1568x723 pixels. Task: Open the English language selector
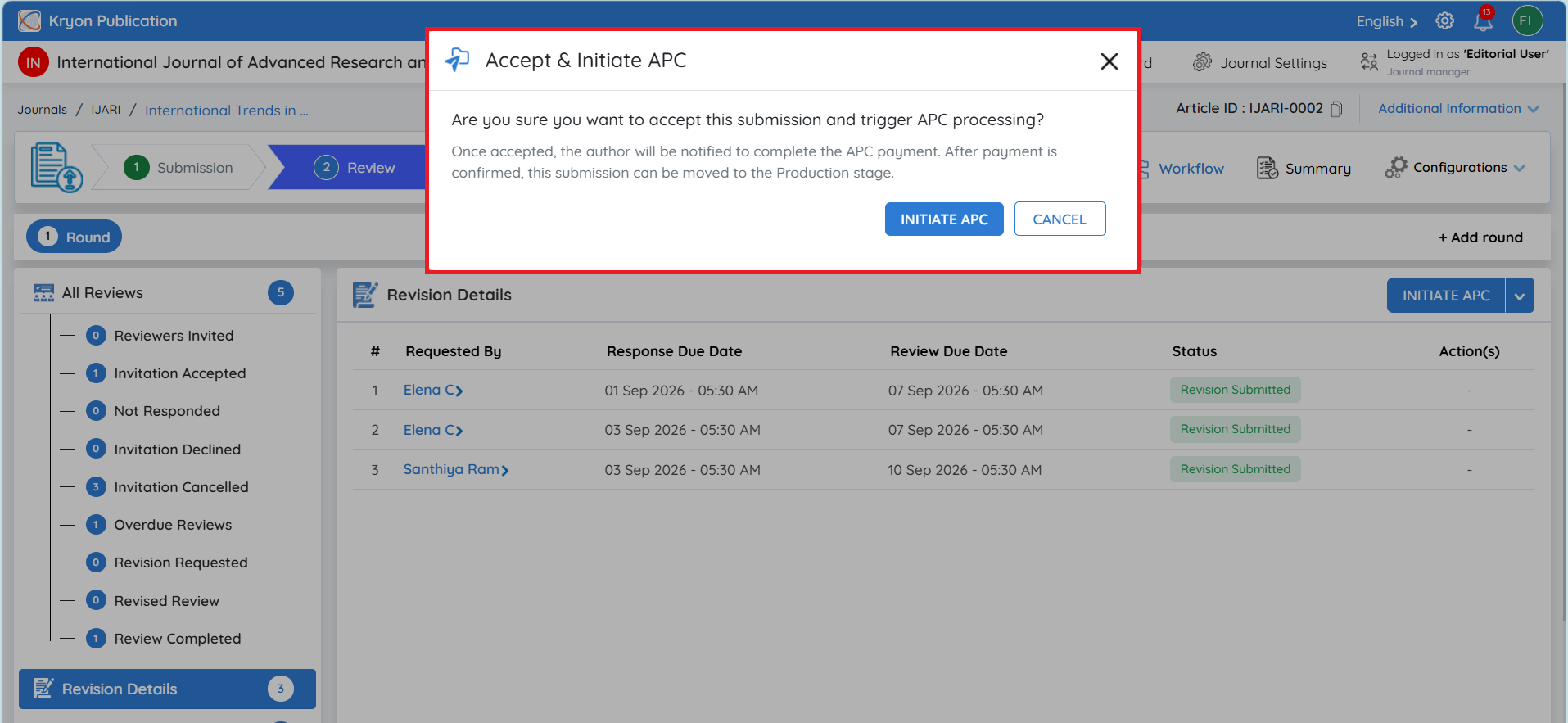[x=1386, y=22]
